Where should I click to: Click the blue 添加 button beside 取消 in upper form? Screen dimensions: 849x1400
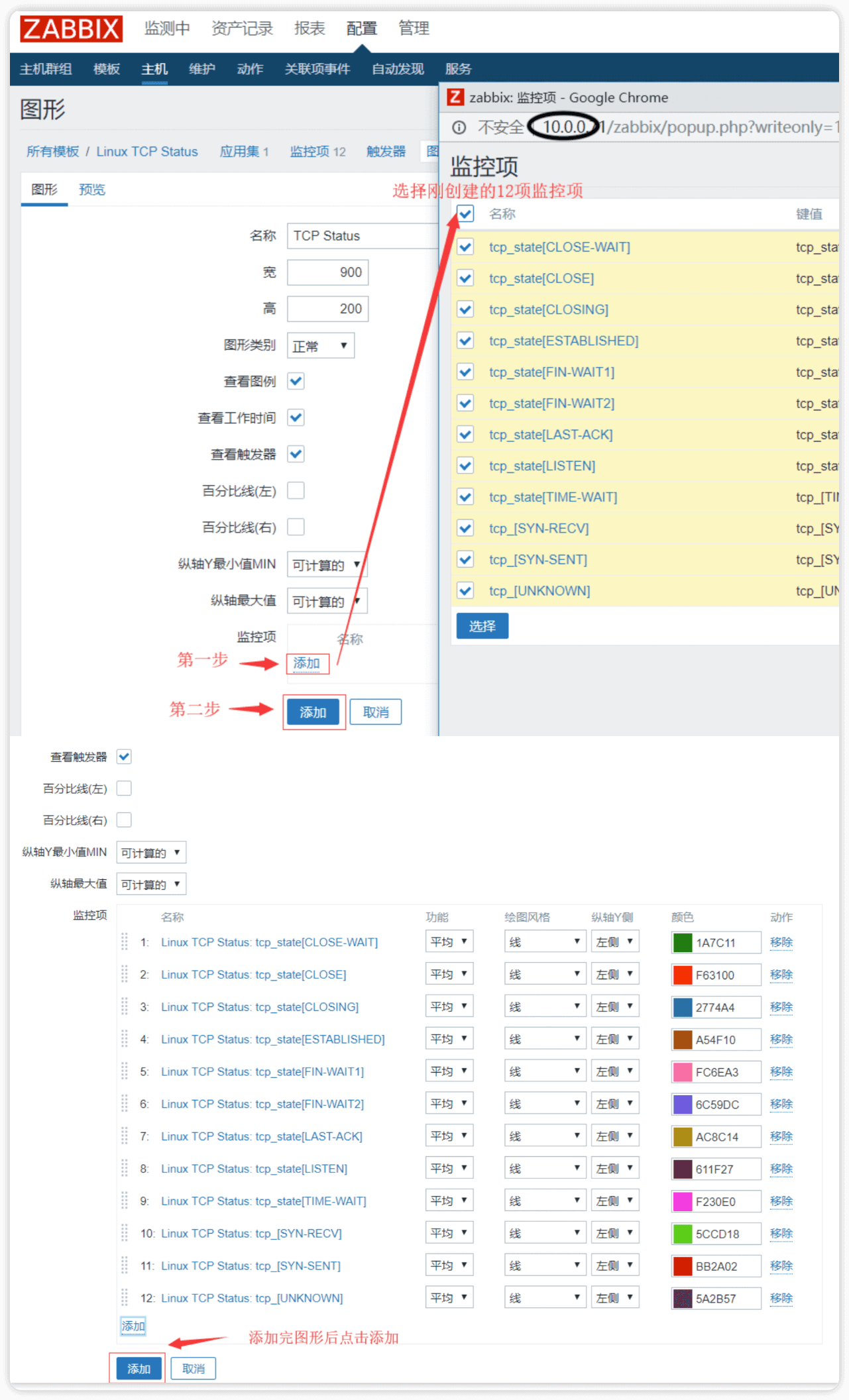tap(313, 712)
